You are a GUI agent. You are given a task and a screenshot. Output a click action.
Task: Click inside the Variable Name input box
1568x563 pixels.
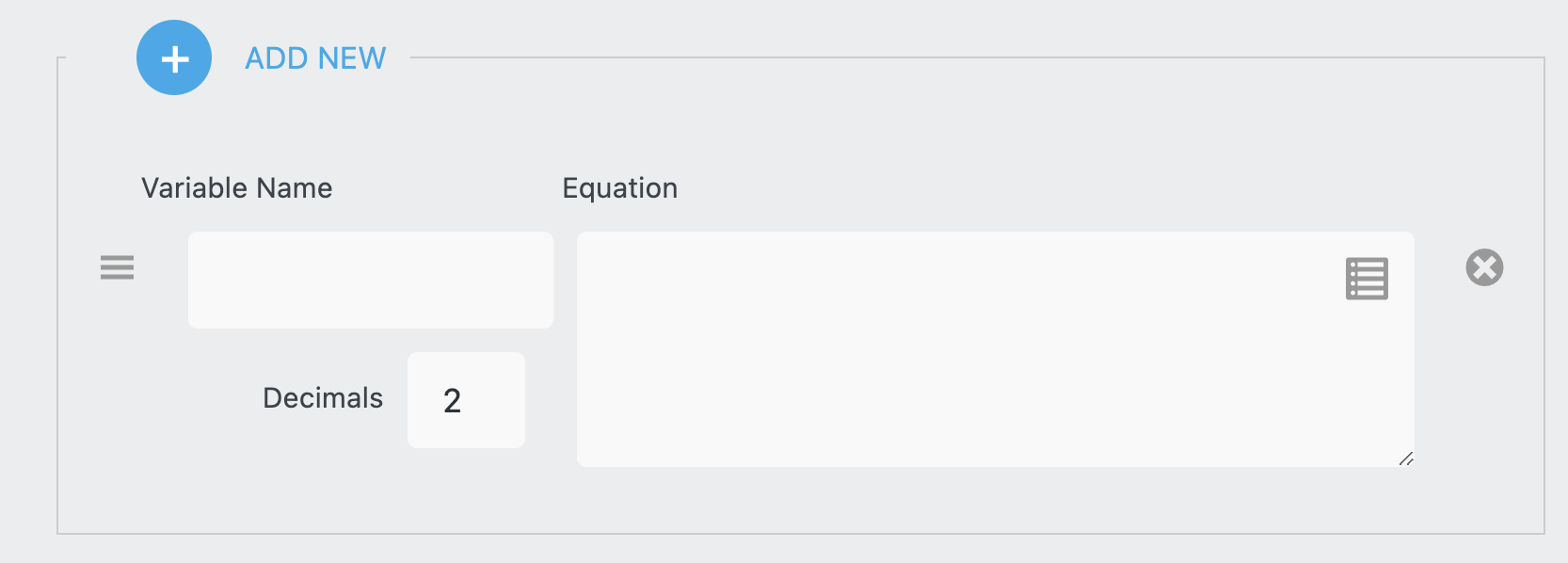pos(370,279)
